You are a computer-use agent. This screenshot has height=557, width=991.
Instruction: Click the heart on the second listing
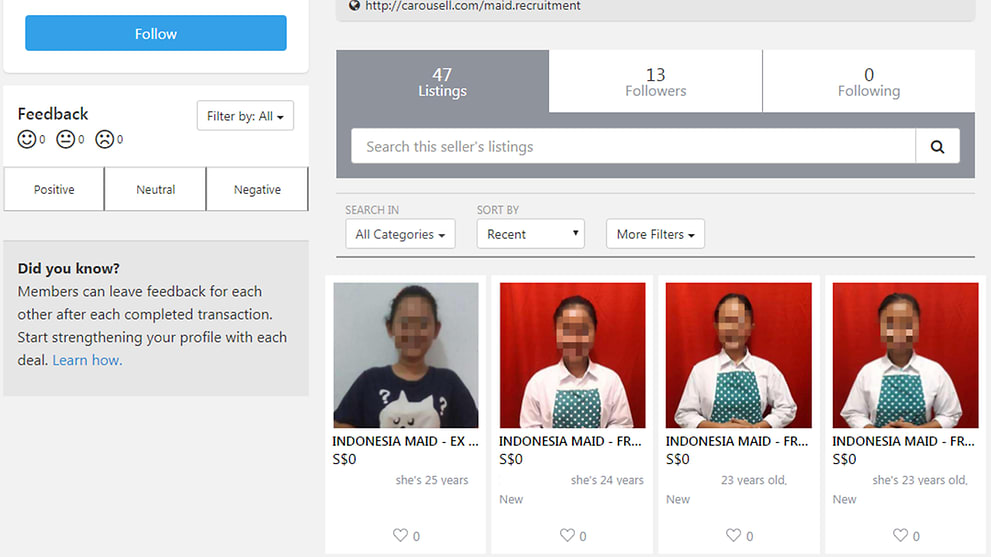coord(567,535)
